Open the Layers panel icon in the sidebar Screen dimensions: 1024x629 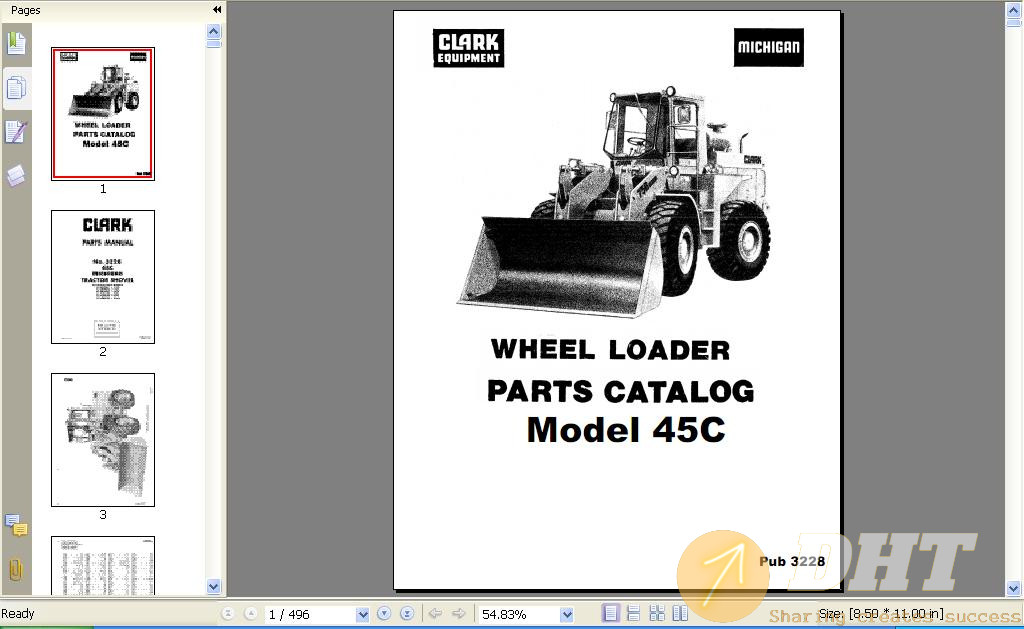click(x=16, y=175)
